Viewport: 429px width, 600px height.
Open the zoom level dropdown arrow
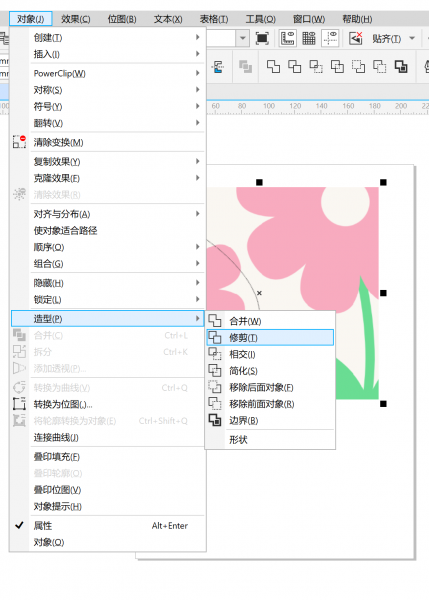[243, 38]
